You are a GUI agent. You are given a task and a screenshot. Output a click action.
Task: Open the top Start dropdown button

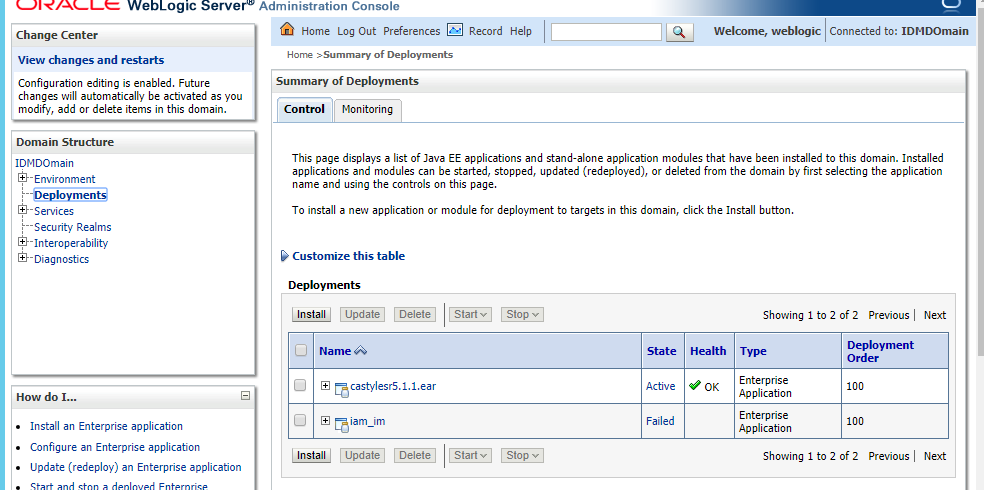(x=470, y=314)
